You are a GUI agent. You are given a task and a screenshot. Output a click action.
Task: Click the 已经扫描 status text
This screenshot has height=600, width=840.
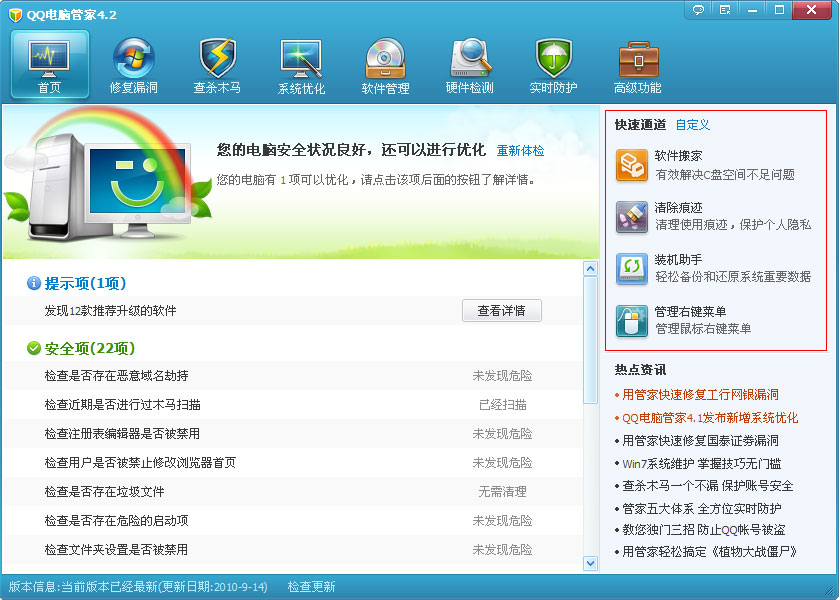point(502,404)
